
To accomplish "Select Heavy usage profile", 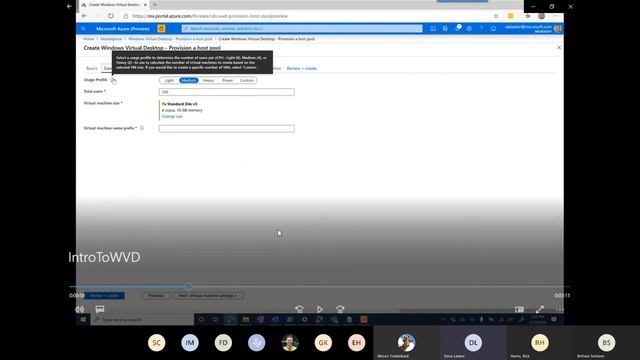I will pyautogui.click(x=208, y=80).
